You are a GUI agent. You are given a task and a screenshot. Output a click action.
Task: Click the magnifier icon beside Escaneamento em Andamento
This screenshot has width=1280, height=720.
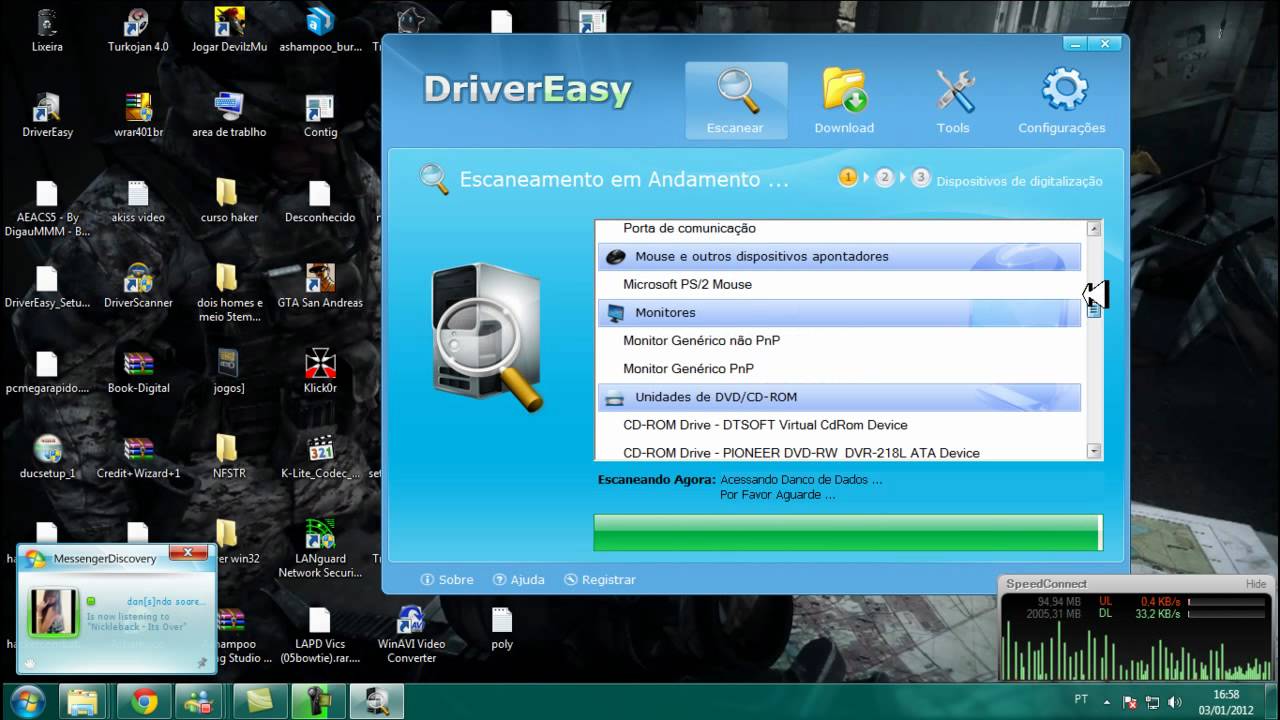[434, 179]
